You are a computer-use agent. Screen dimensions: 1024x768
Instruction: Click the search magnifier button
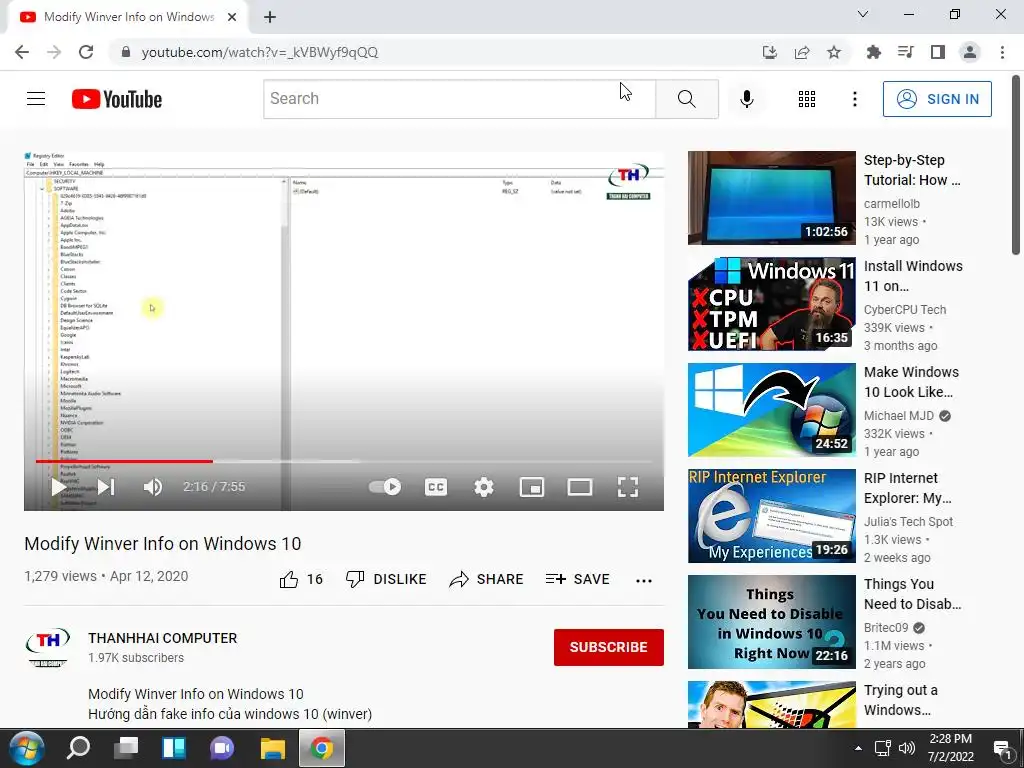point(686,99)
